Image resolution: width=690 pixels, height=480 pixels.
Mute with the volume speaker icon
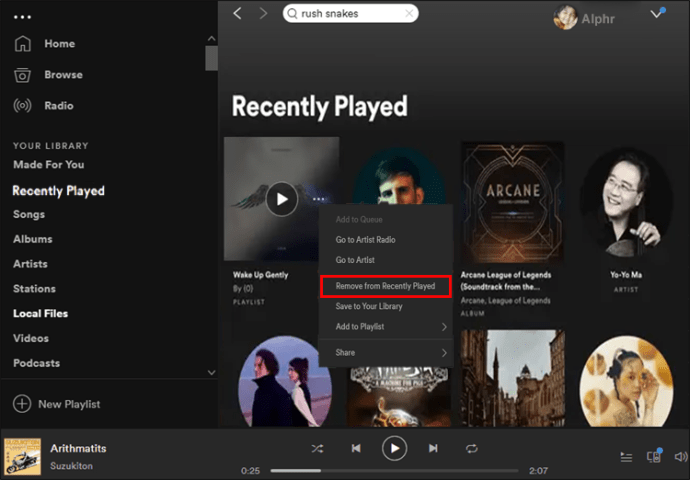680,457
